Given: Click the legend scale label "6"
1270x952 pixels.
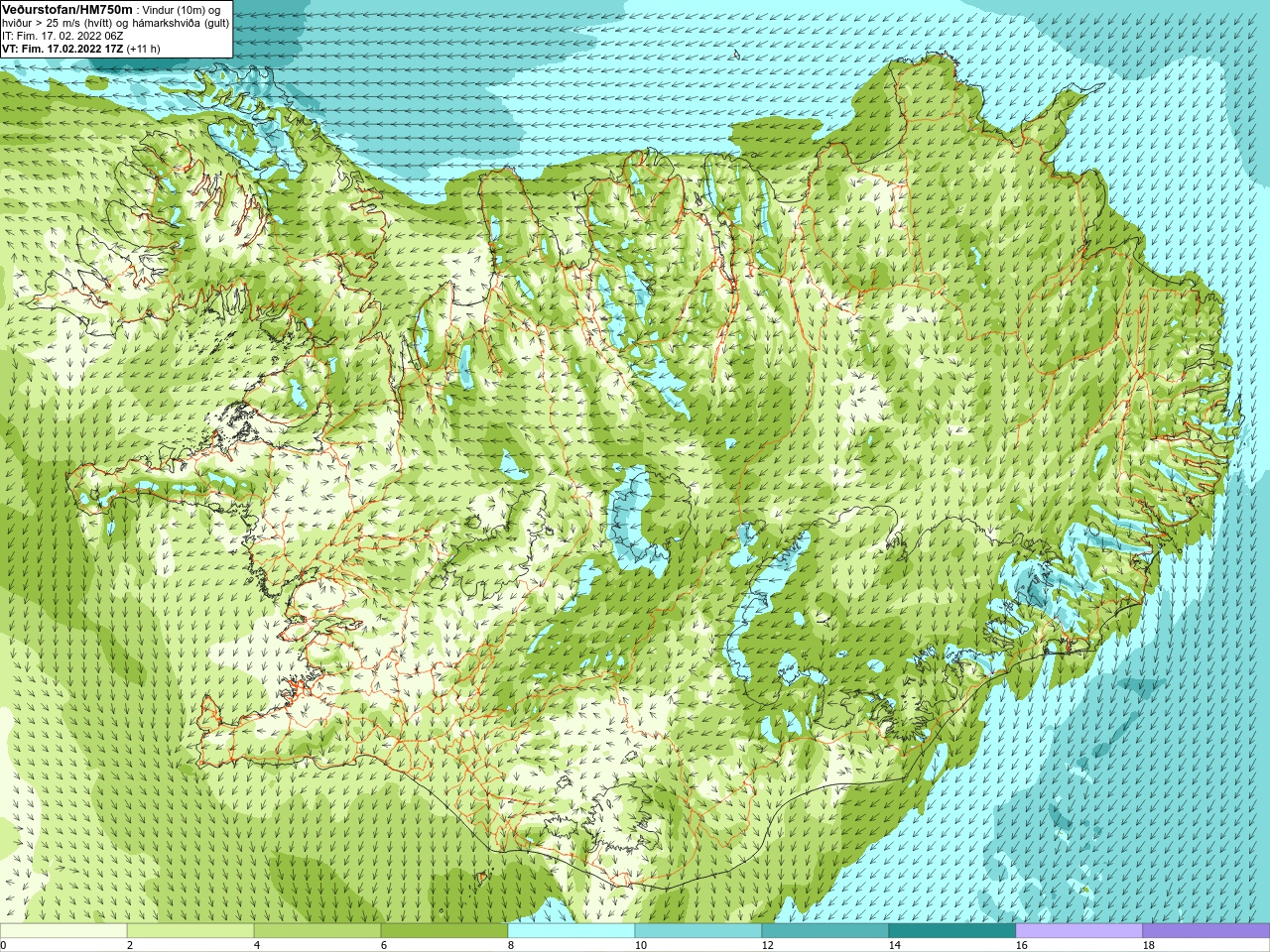Looking at the screenshot, I should point(384,945).
